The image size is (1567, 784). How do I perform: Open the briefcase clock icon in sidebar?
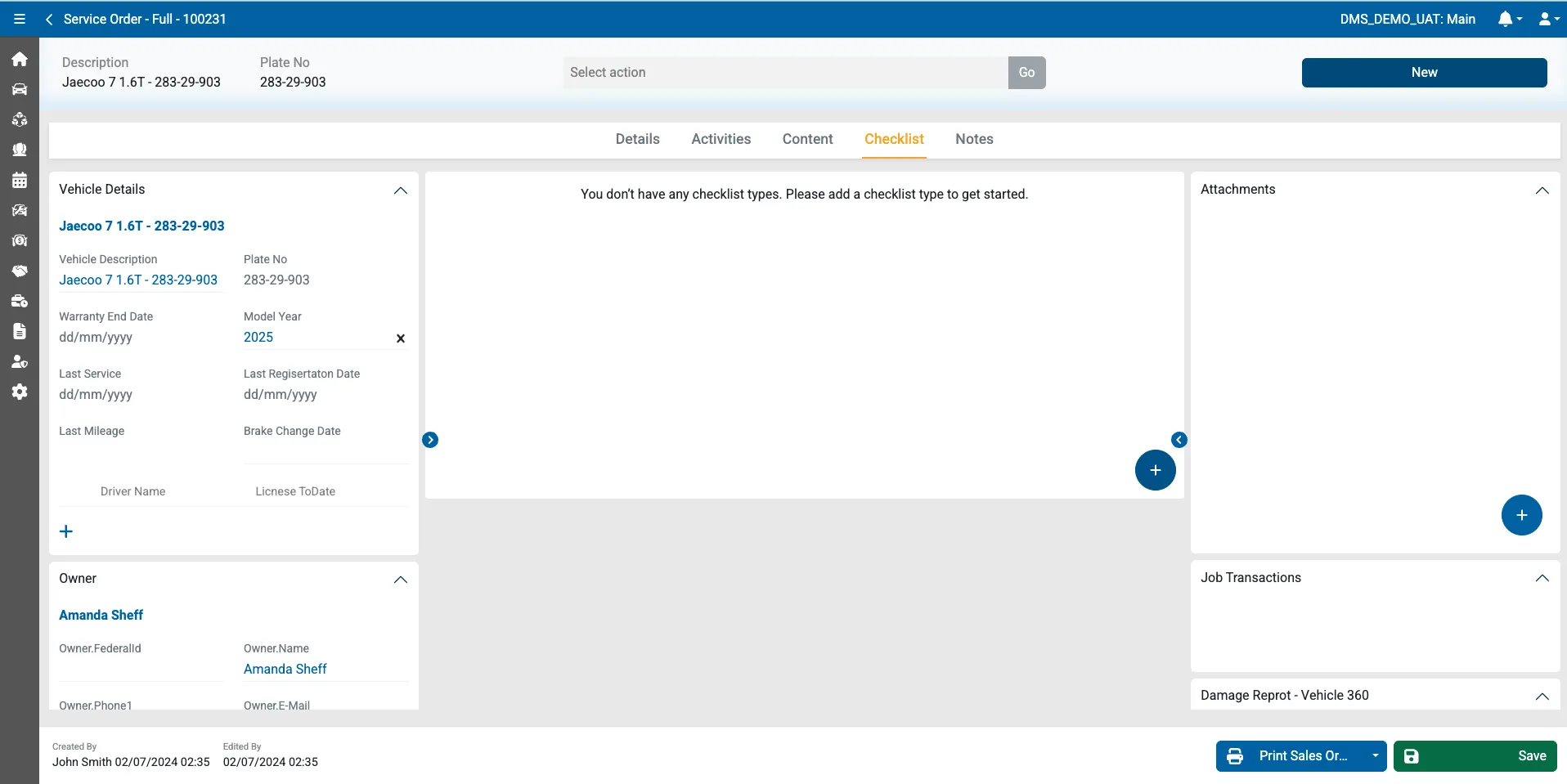coord(20,301)
